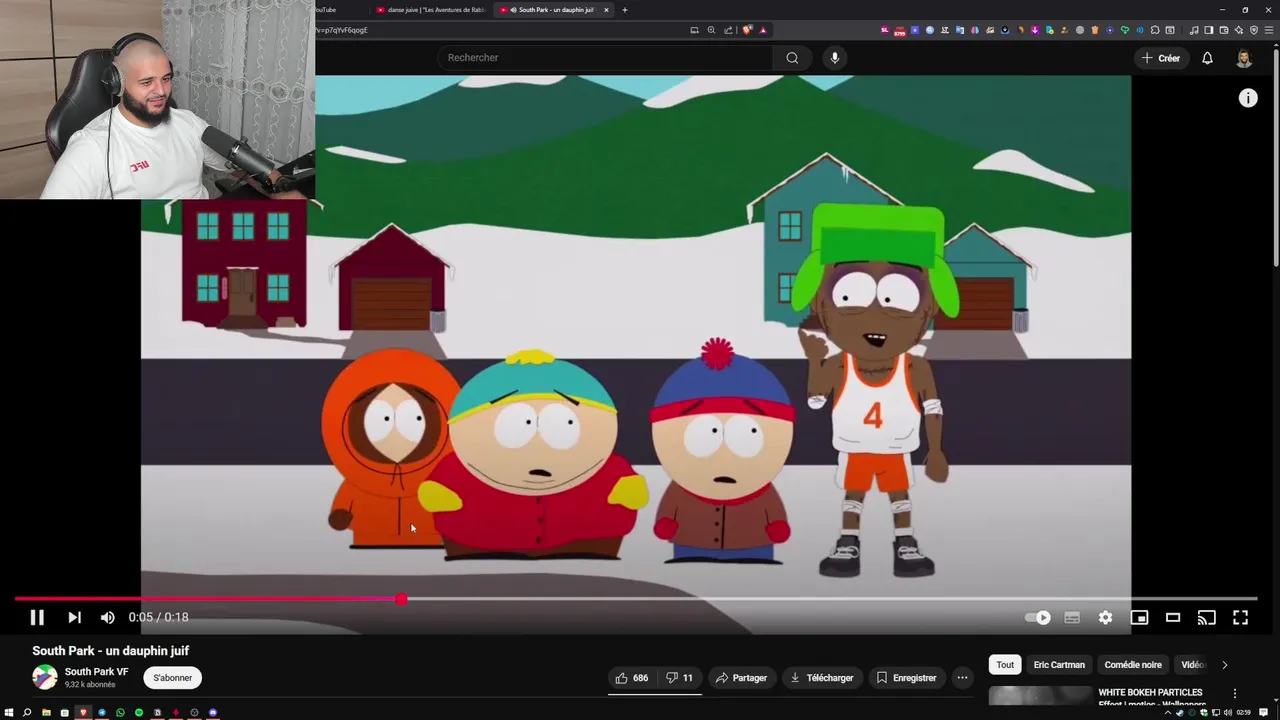
Task: Open YouTube notifications bell
Action: coord(1207,58)
